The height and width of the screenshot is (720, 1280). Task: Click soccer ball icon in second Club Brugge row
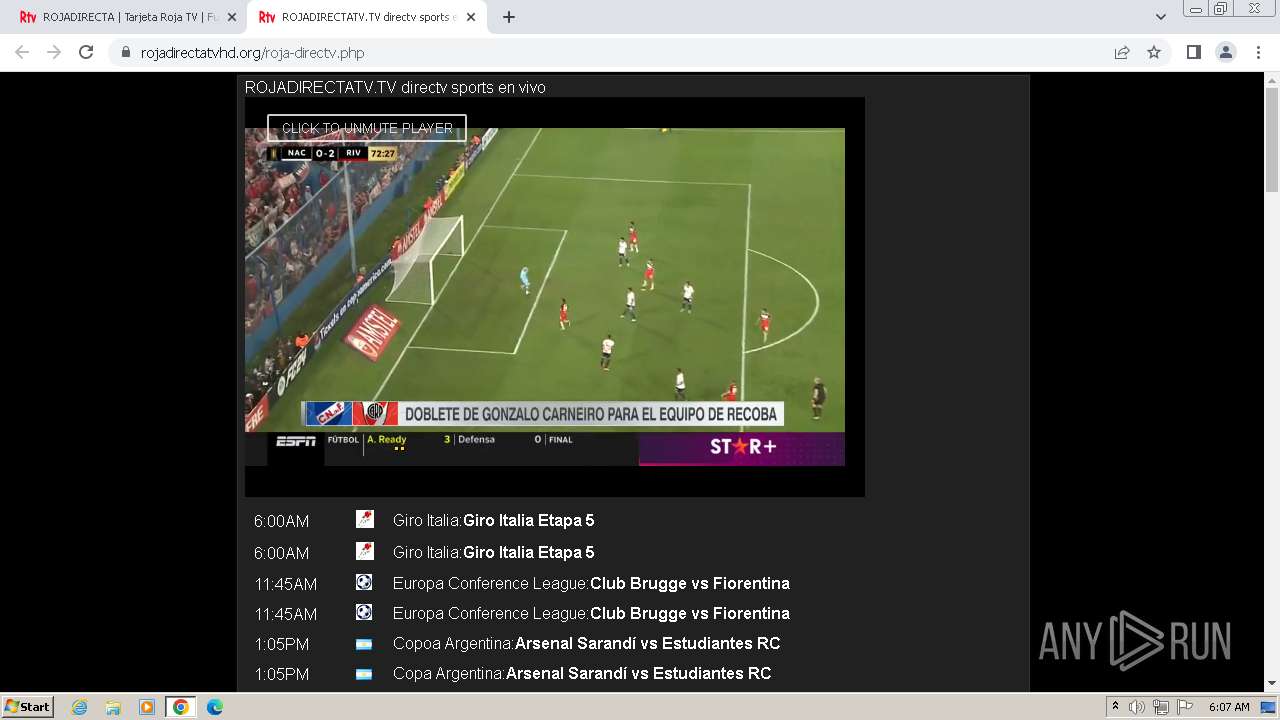pos(364,612)
